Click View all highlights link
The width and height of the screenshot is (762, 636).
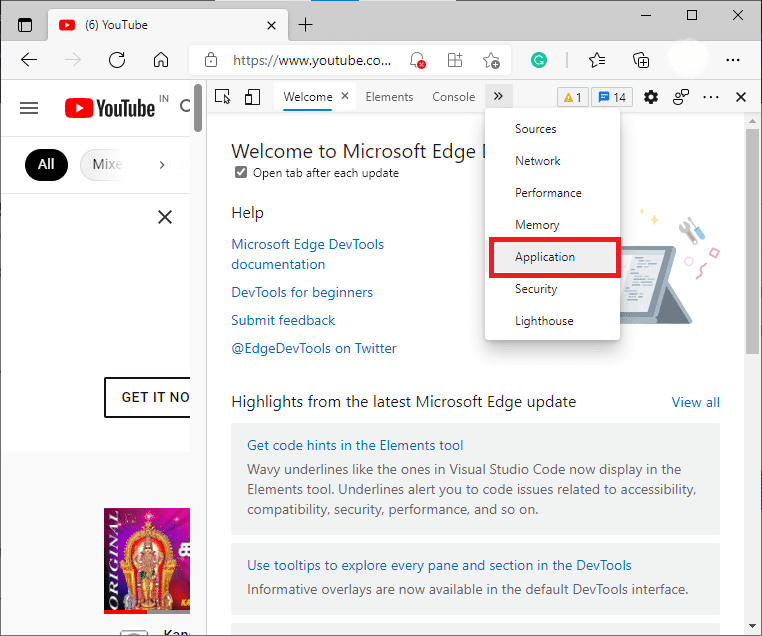(695, 402)
